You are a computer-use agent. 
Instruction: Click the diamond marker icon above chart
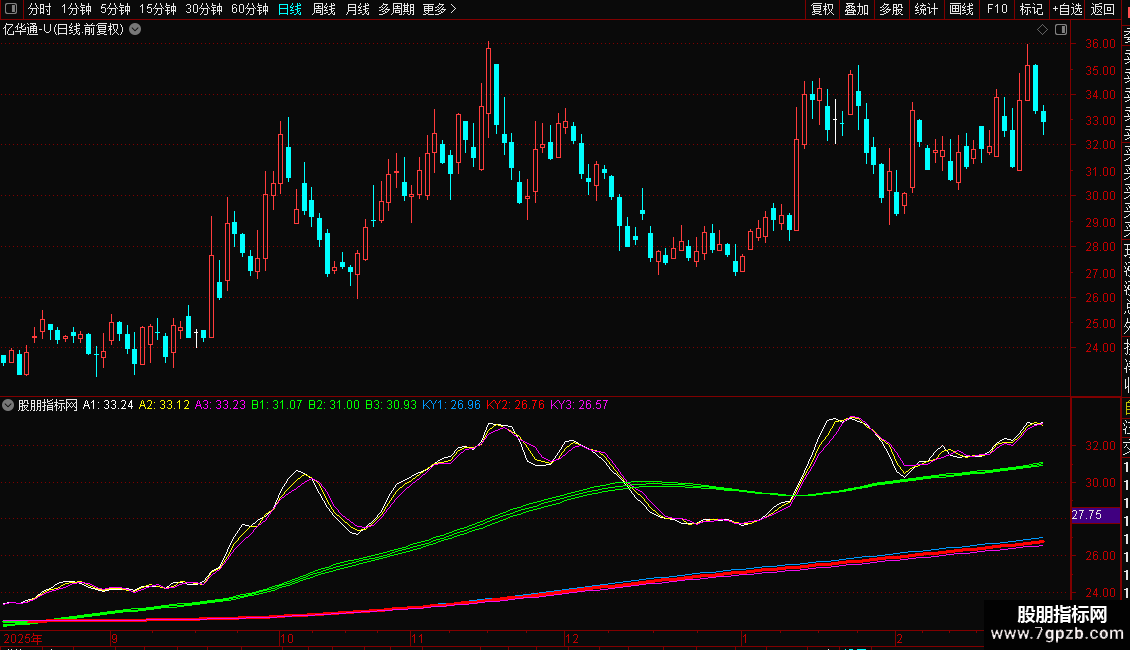[x=1042, y=30]
